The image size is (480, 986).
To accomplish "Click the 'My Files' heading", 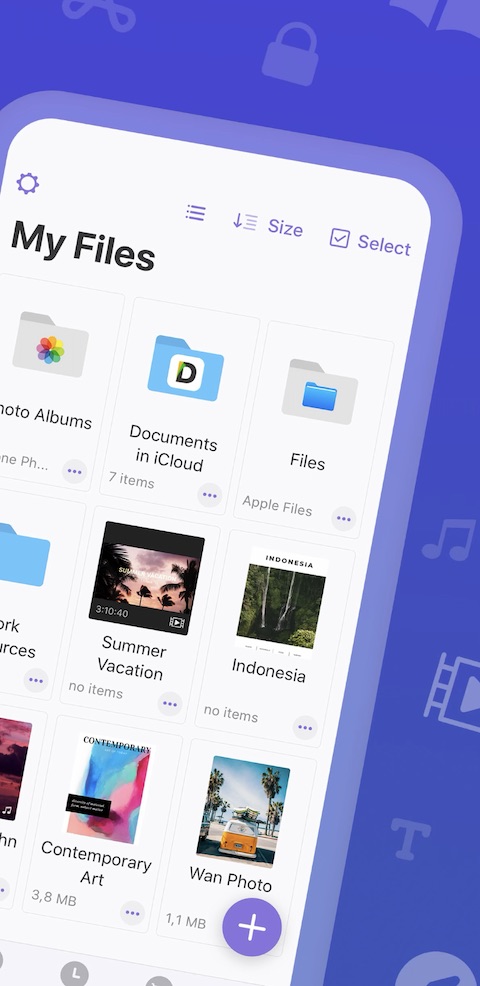I will [83, 246].
